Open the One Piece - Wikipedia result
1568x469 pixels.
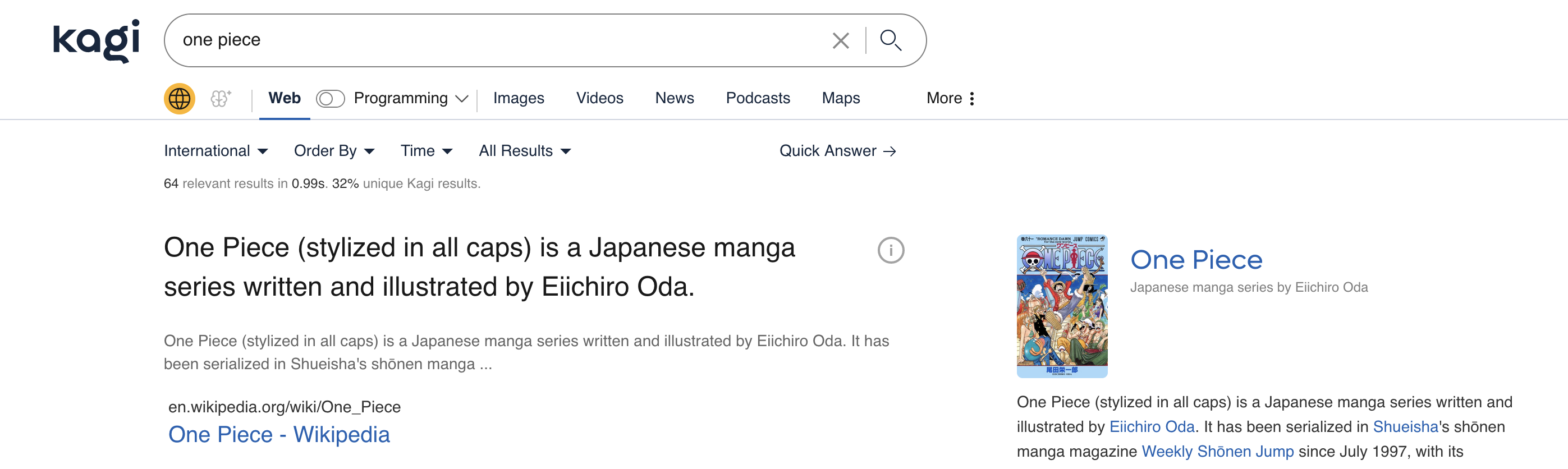point(279,434)
